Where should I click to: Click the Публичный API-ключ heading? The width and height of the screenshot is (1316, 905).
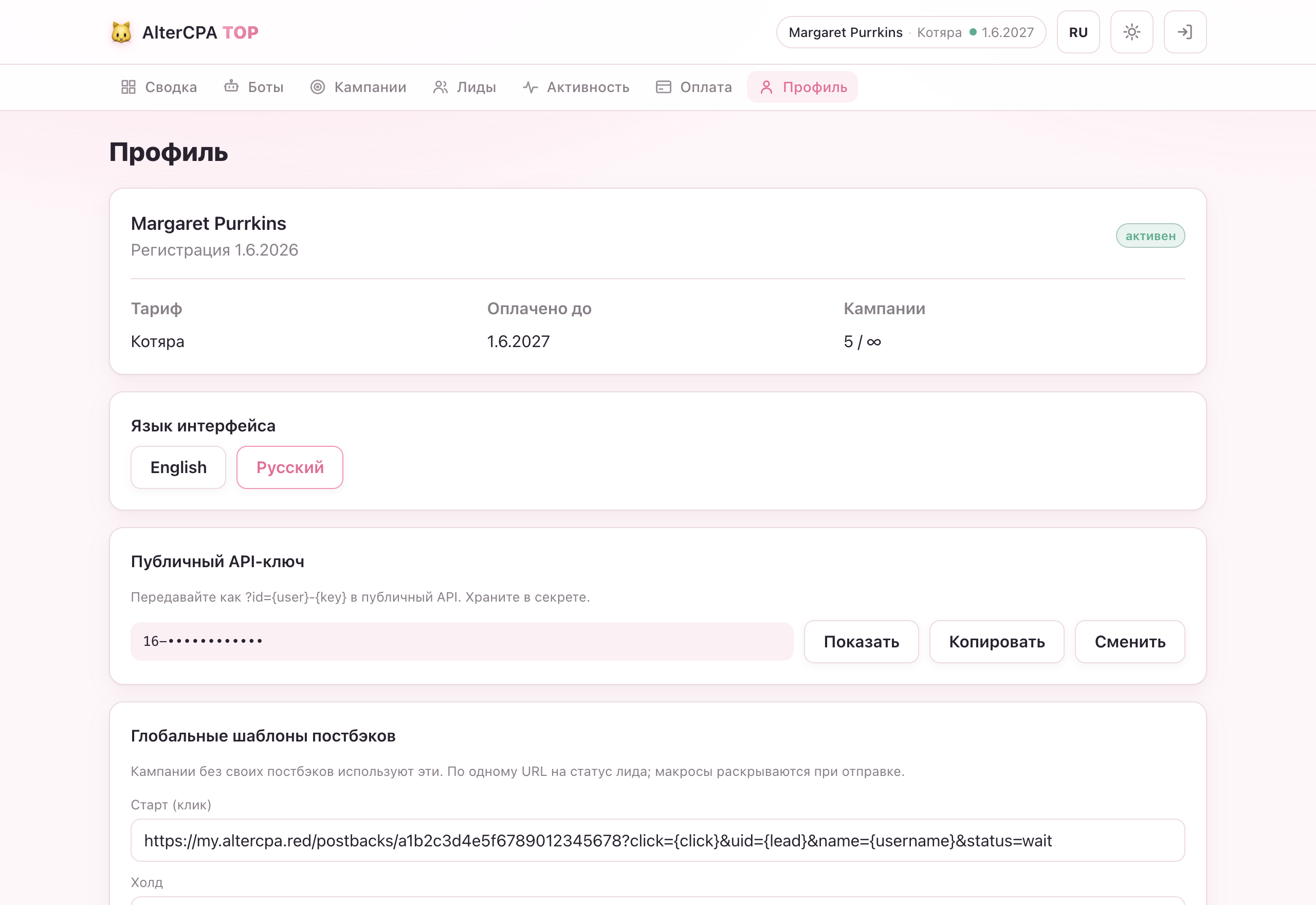point(217,562)
